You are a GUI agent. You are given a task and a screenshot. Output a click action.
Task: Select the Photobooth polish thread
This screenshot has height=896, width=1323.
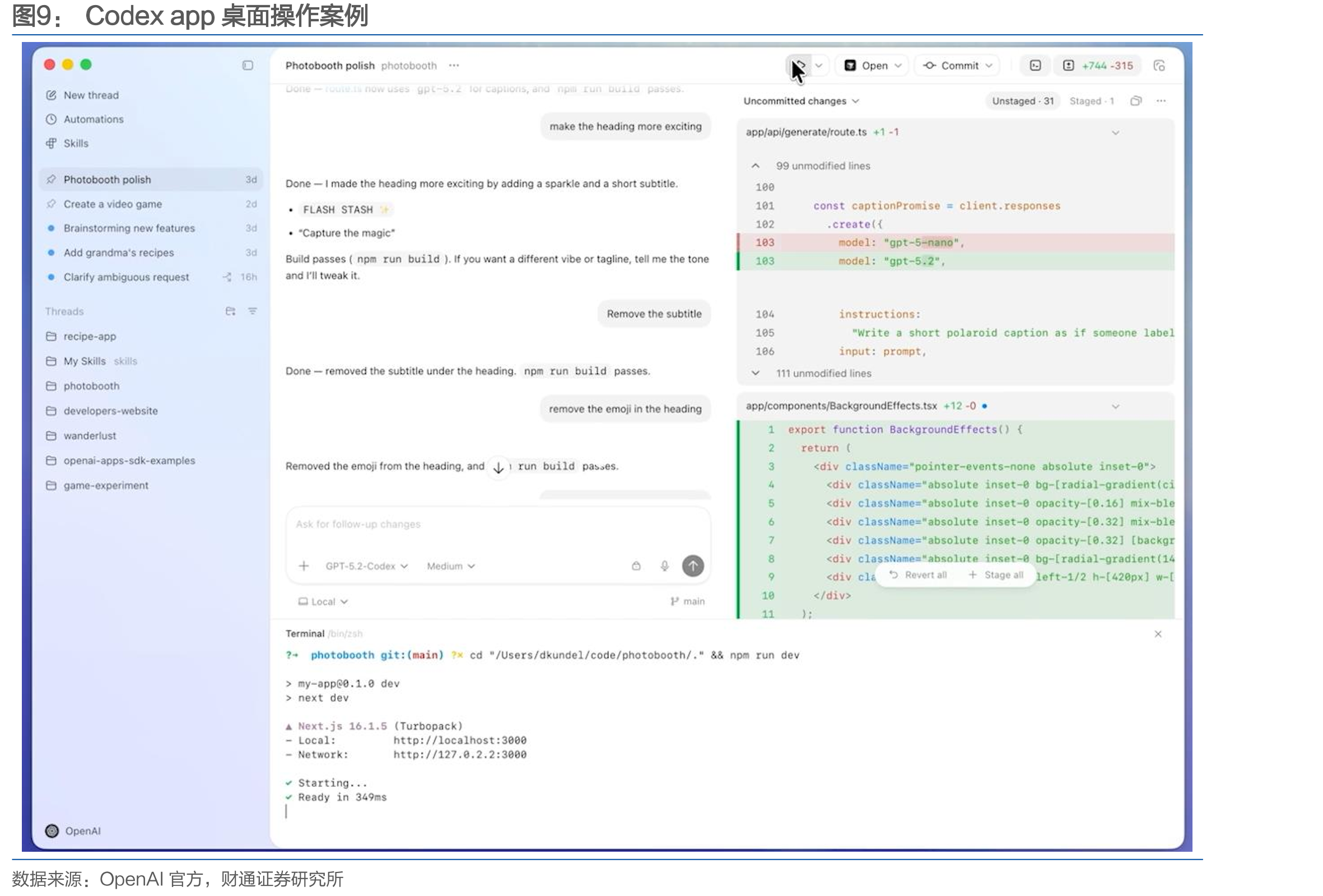point(151,179)
